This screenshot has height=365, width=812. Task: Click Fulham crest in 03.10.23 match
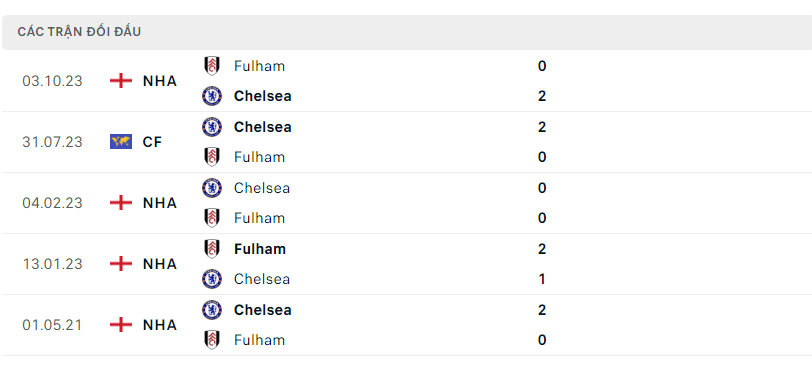pyautogui.click(x=211, y=66)
